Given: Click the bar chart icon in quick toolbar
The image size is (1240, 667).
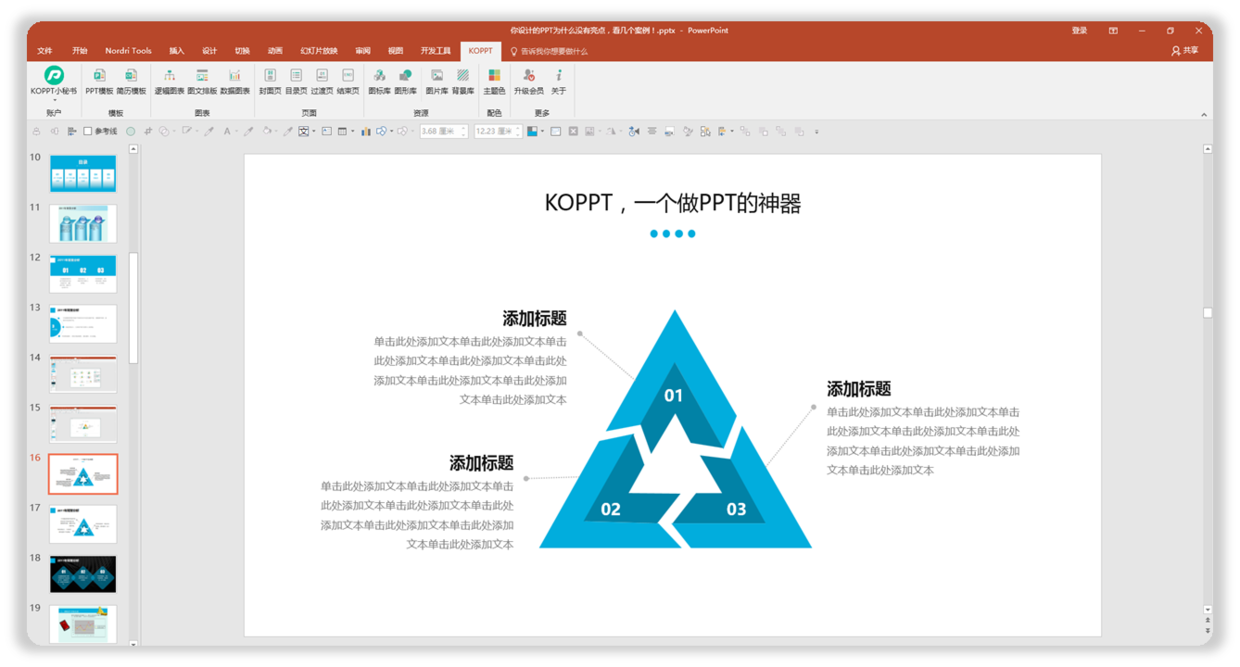Looking at the screenshot, I should coord(366,131).
